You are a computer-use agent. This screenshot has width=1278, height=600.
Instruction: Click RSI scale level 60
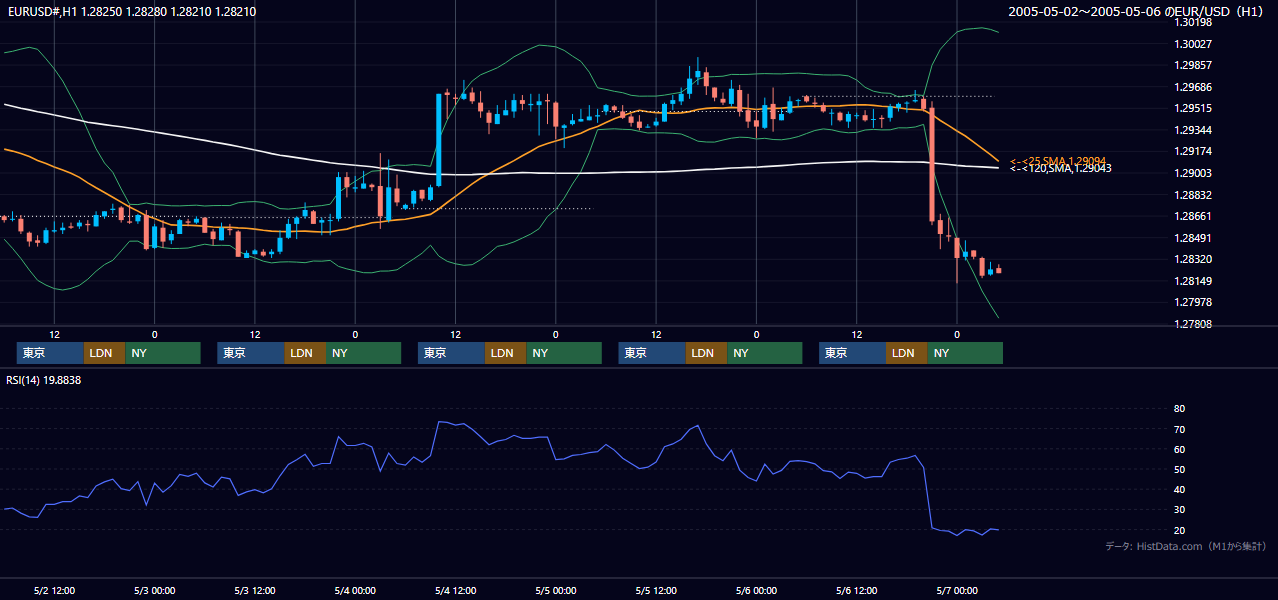pos(1179,450)
